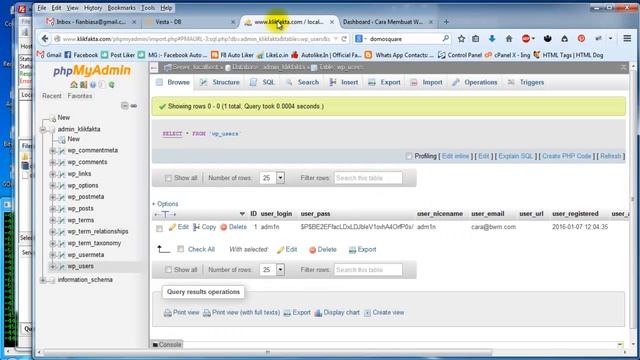Tick upper Show all checkbox
640x360 pixels.
coord(168,178)
